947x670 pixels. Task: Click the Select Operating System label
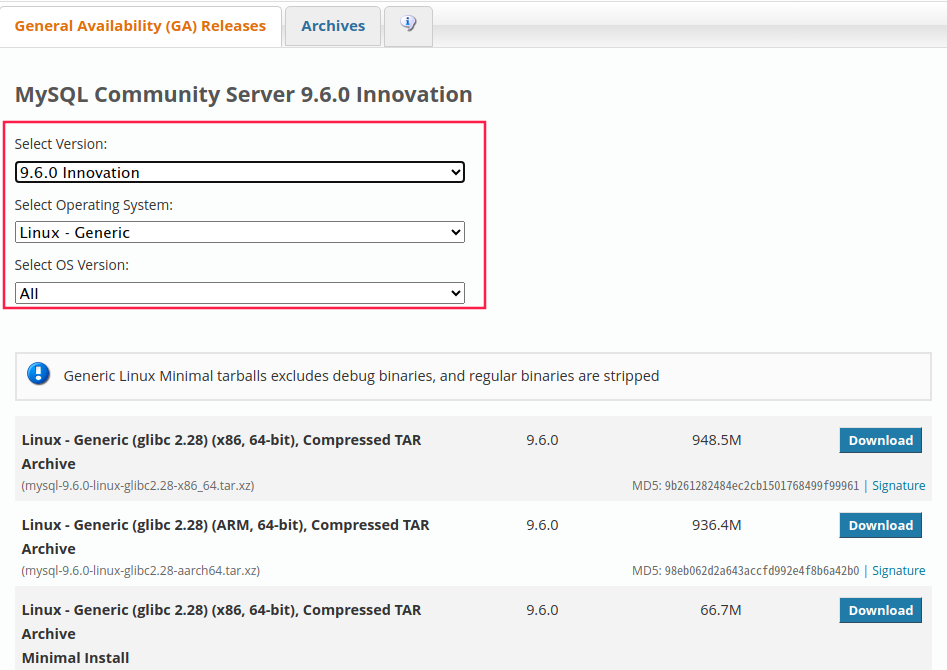tap(94, 205)
